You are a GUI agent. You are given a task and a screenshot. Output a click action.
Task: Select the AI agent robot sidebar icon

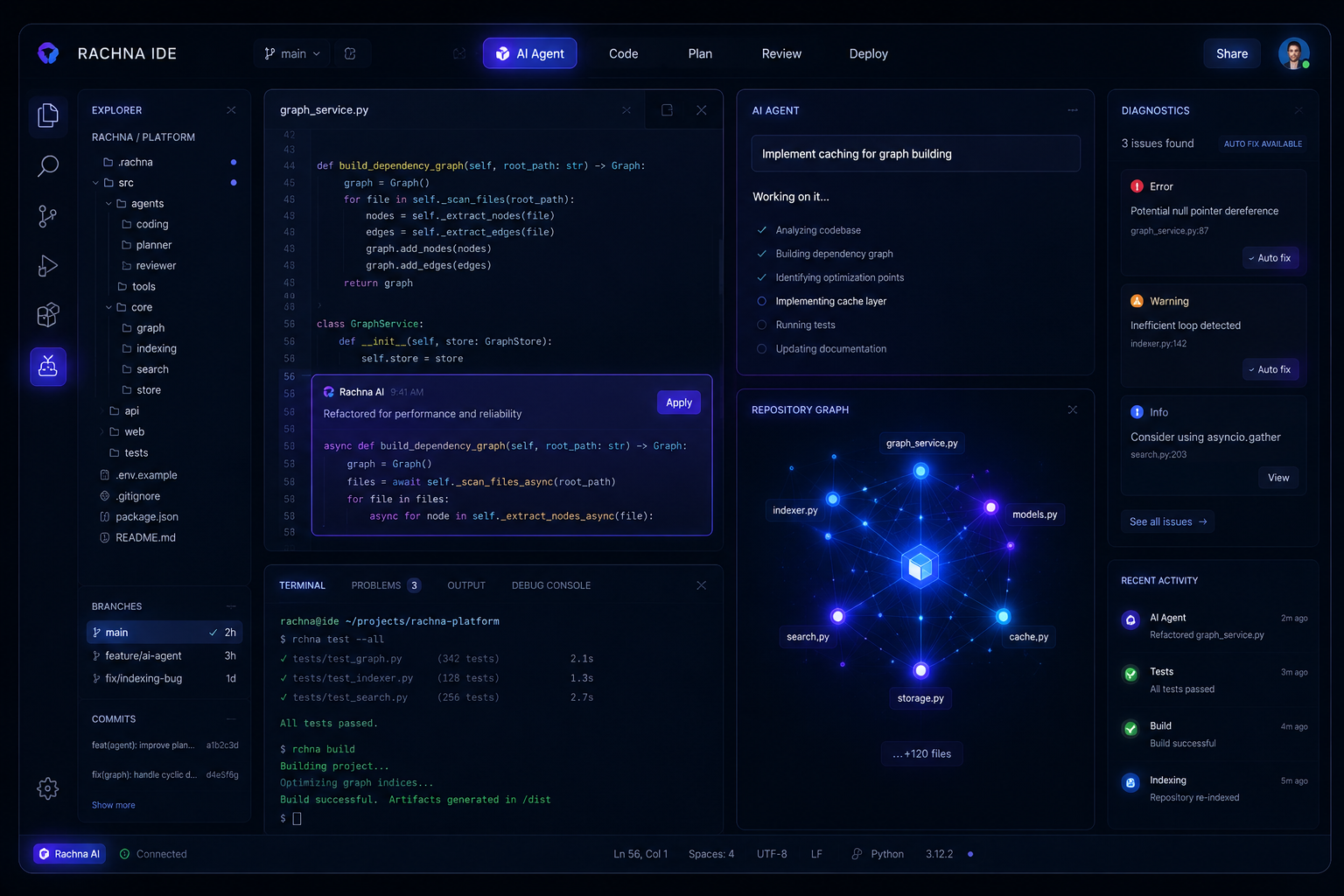48,367
